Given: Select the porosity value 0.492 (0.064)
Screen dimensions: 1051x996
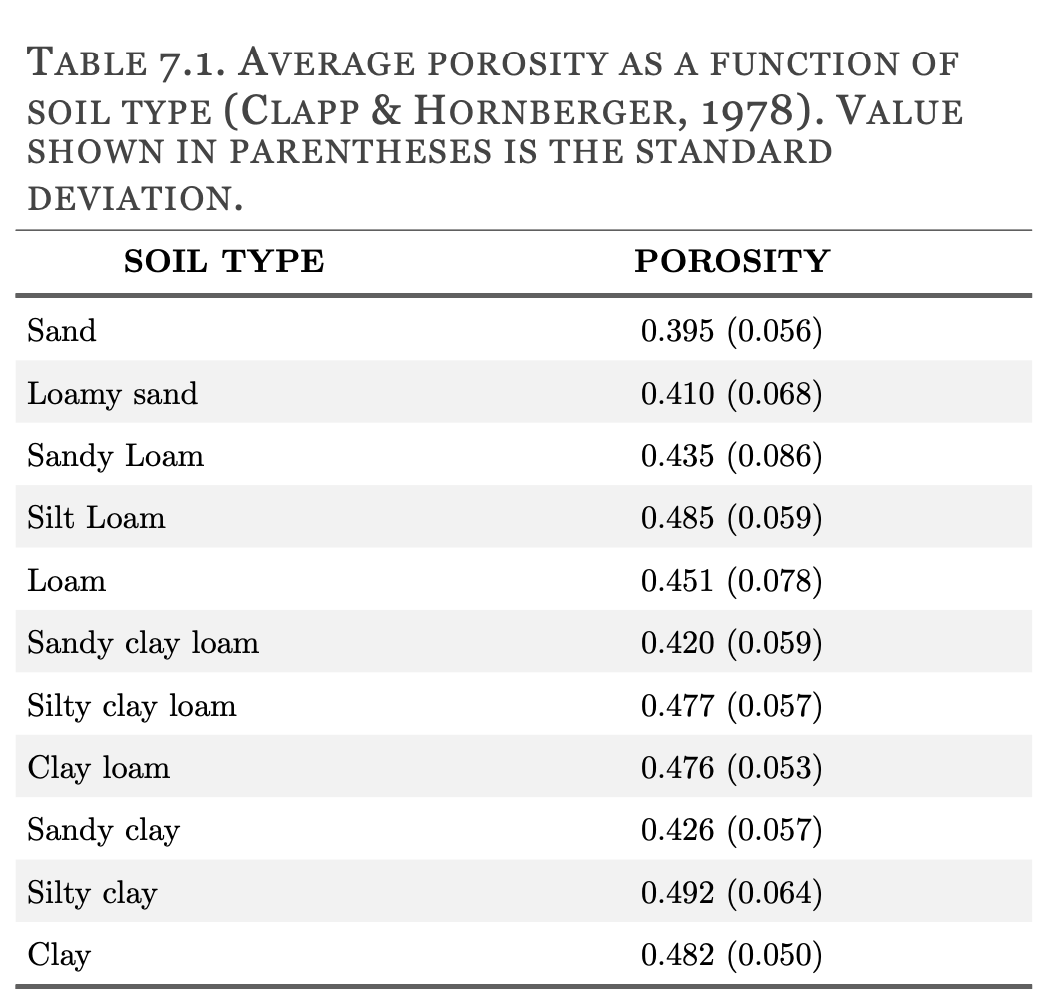Looking at the screenshot, I should click(x=731, y=893).
